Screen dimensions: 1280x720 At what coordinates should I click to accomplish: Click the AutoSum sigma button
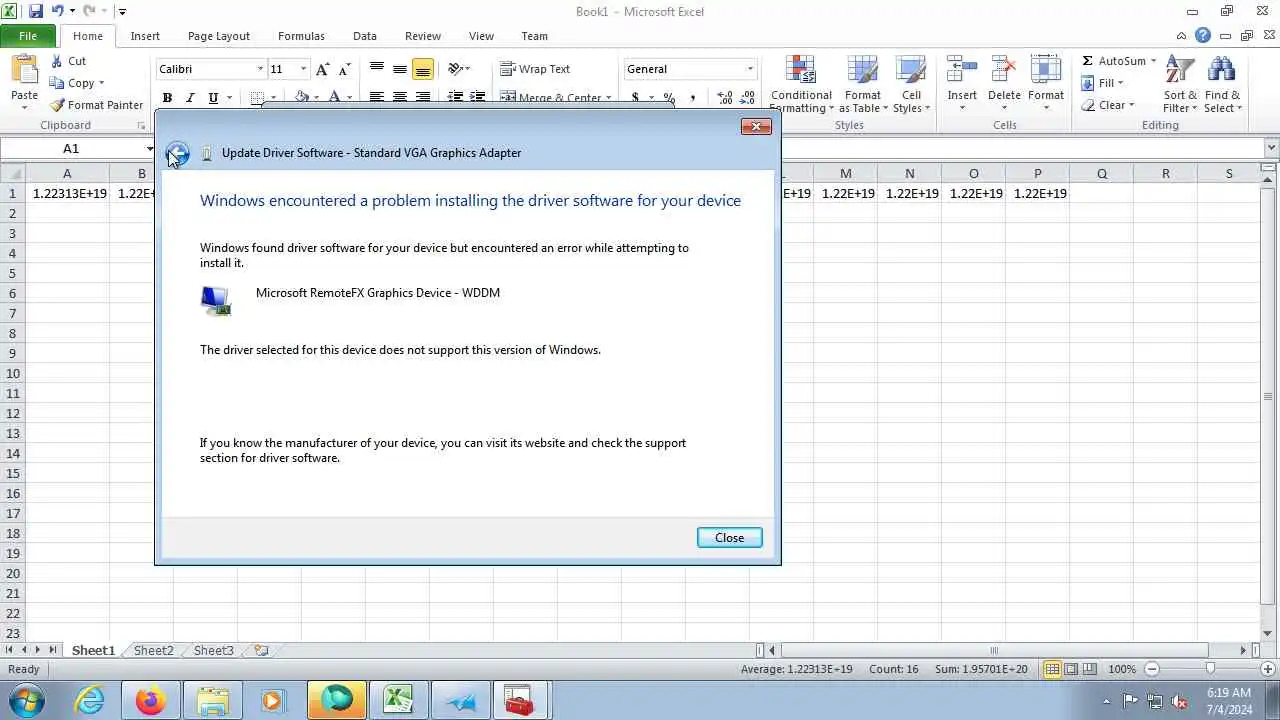click(x=1088, y=61)
